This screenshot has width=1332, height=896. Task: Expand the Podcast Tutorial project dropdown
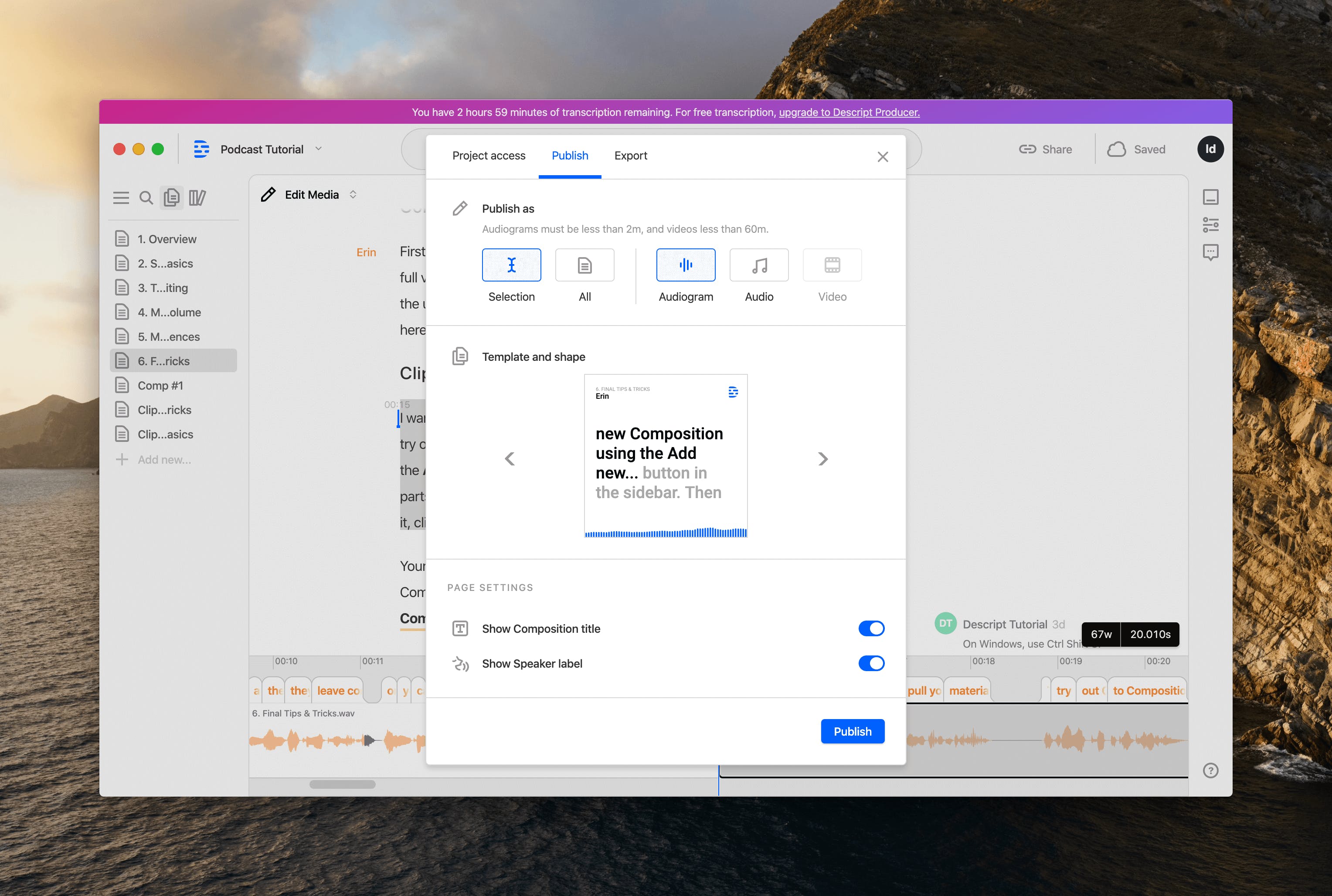coord(321,149)
